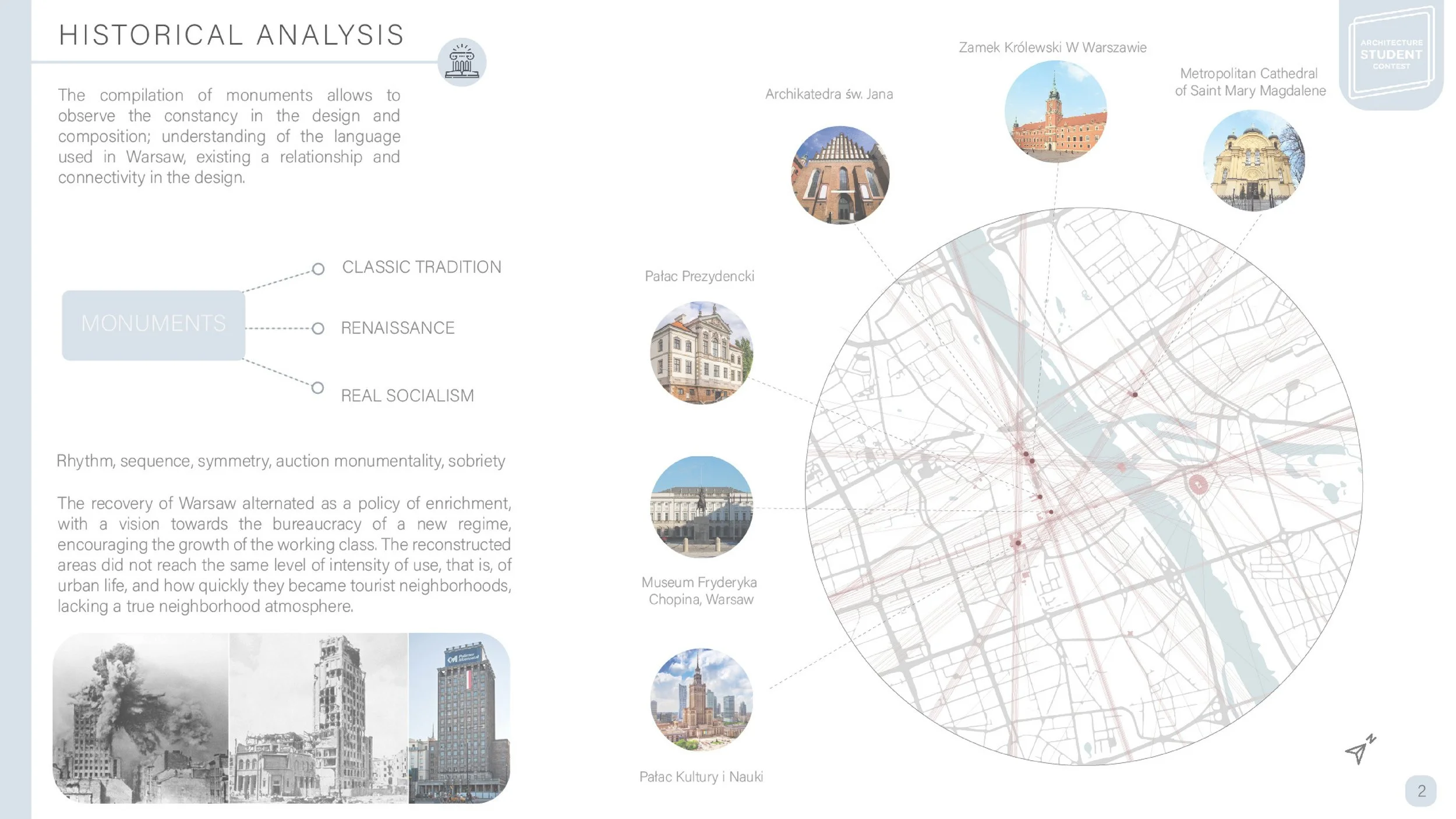Click the wartime explosion black-and-white photo
The height and width of the screenshot is (819, 1456).
pyautogui.click(x=140, y=718)
